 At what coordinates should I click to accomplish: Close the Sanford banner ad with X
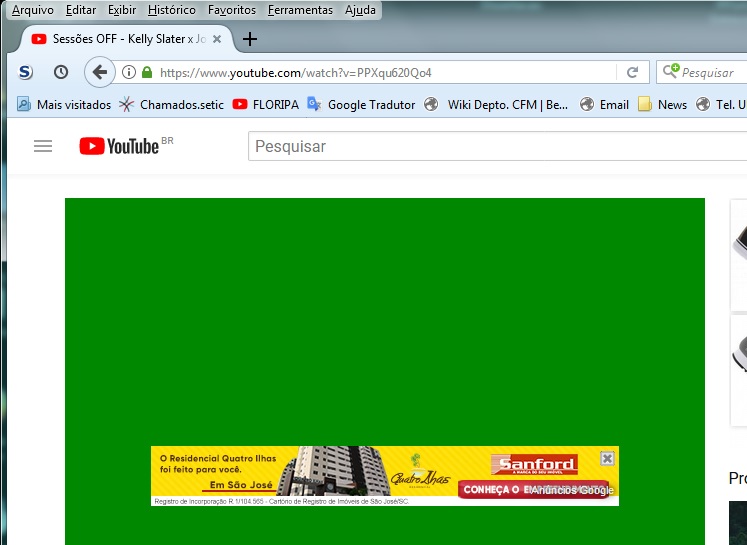(607, 458)
